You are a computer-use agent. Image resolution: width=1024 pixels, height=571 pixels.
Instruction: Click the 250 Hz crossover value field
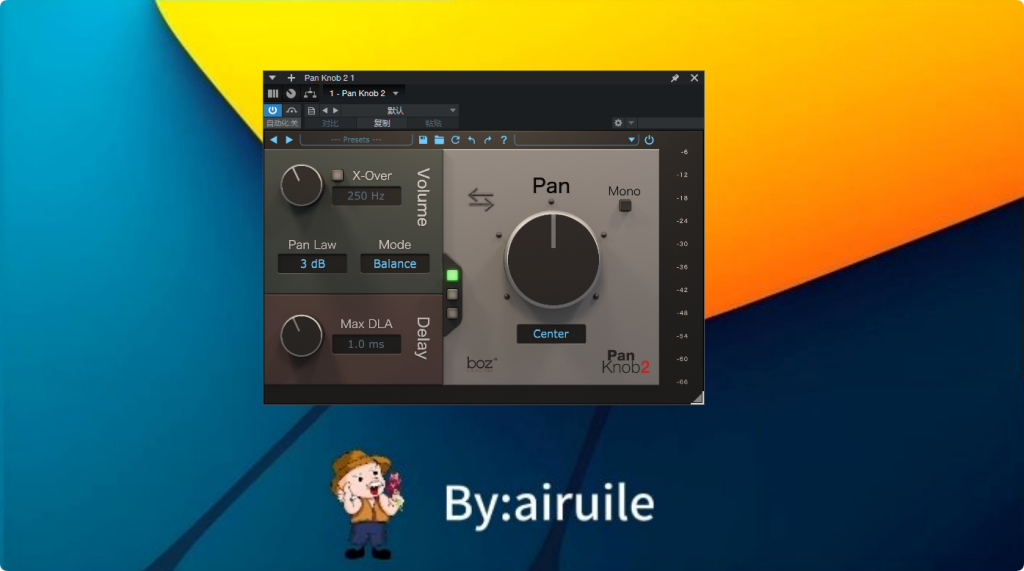click(366, 196)
